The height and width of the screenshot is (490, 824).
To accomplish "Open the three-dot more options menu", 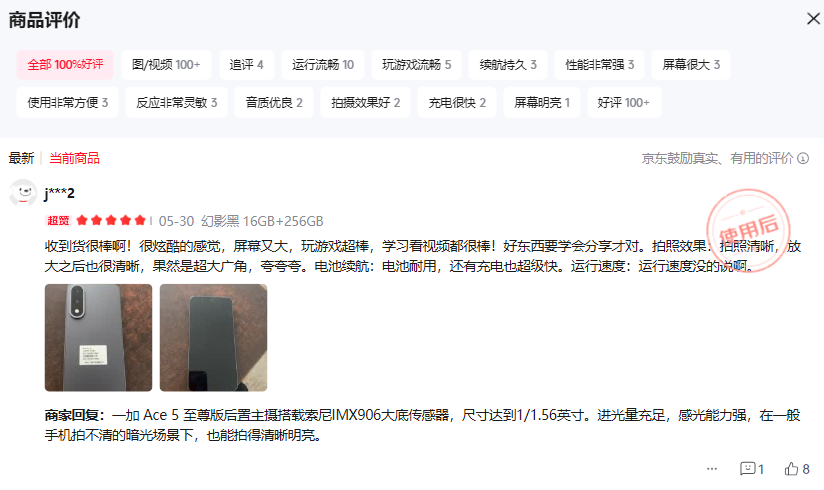I will (712, 468).
